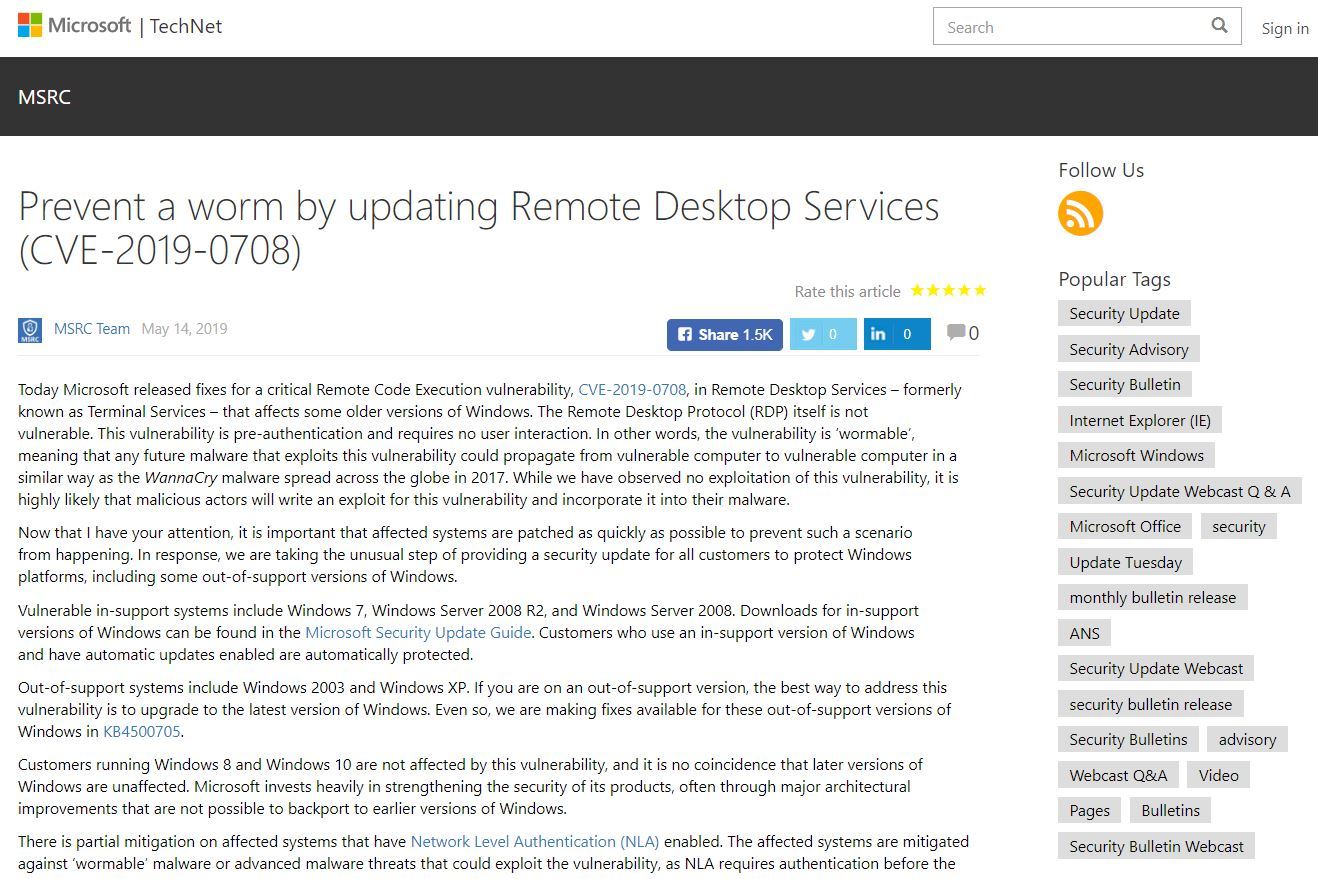The width and height of the screenshot is (1318, 879).
Task: Select the Security Bulletin Webcast tag
Action: [1157, 846]
